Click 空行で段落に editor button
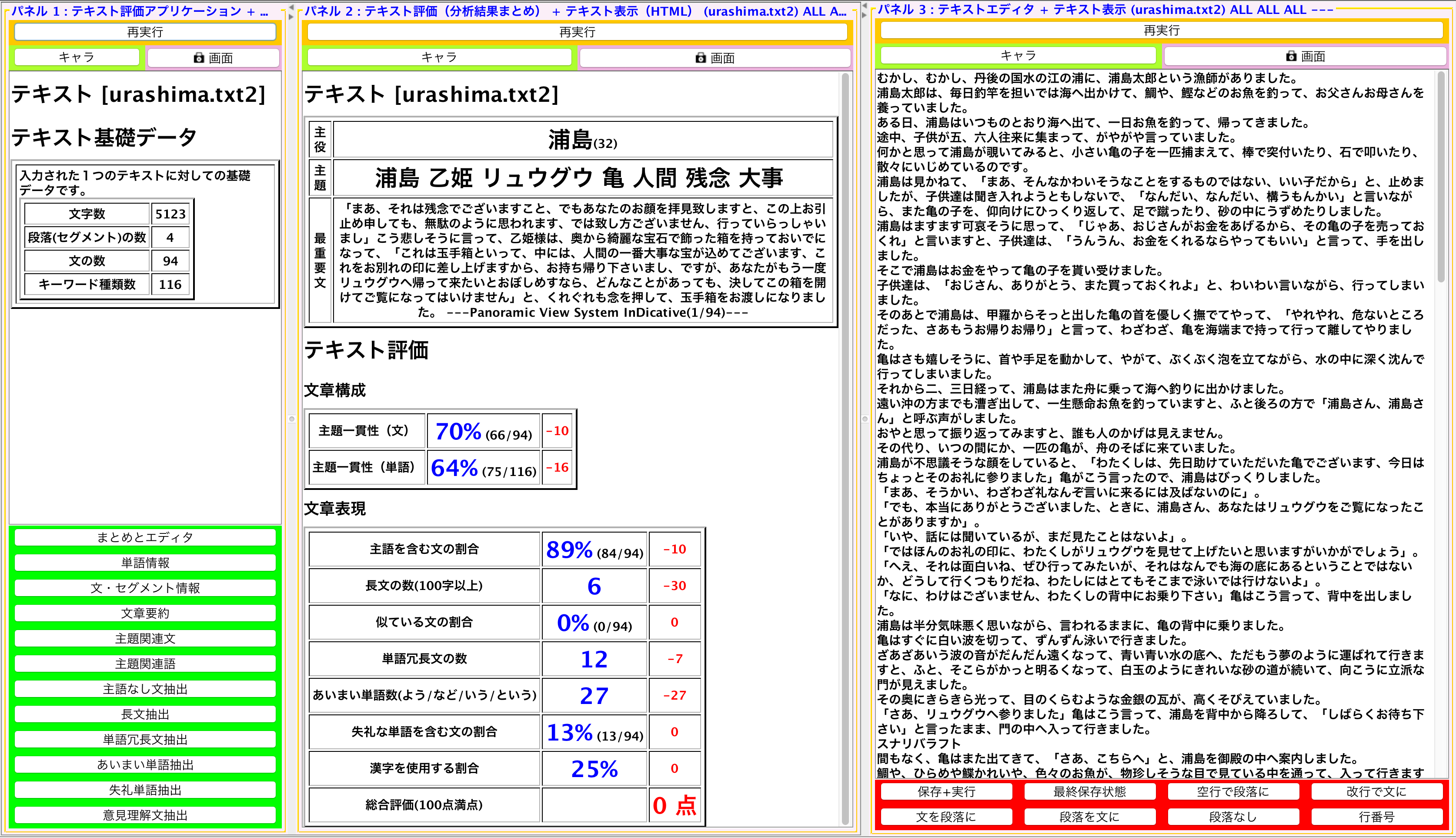The width and height of the screenshot is (1456, 838). (x=1232, y=791)
